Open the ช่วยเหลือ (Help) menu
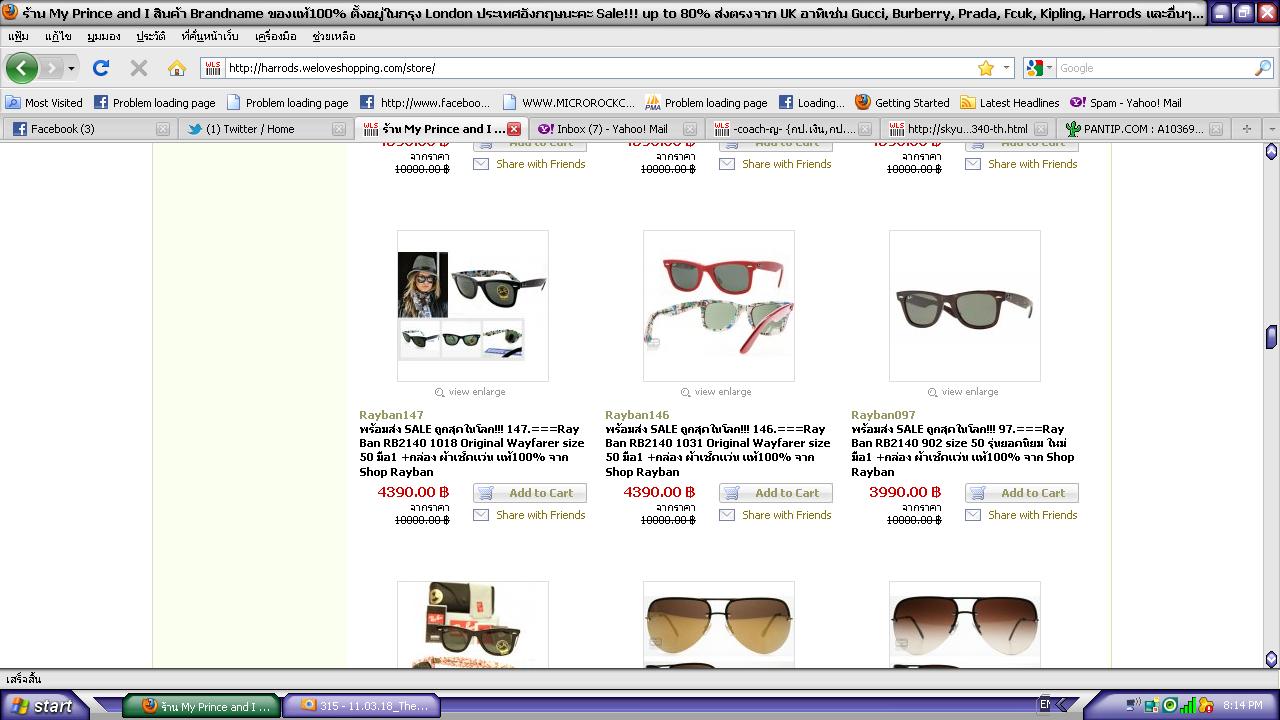 point(333,36)
